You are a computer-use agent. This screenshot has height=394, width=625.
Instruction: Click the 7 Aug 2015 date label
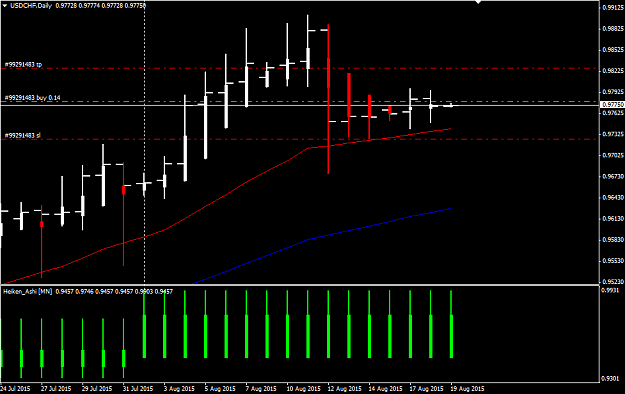[x=261, y=388]
